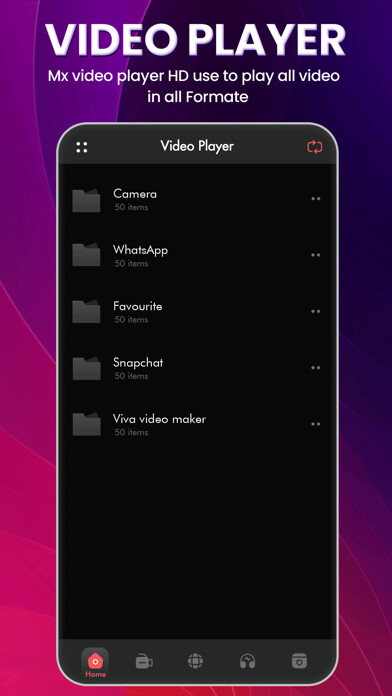Switch to the saved box tab
This screenshot has height=696, width=392.
(299, 662)
